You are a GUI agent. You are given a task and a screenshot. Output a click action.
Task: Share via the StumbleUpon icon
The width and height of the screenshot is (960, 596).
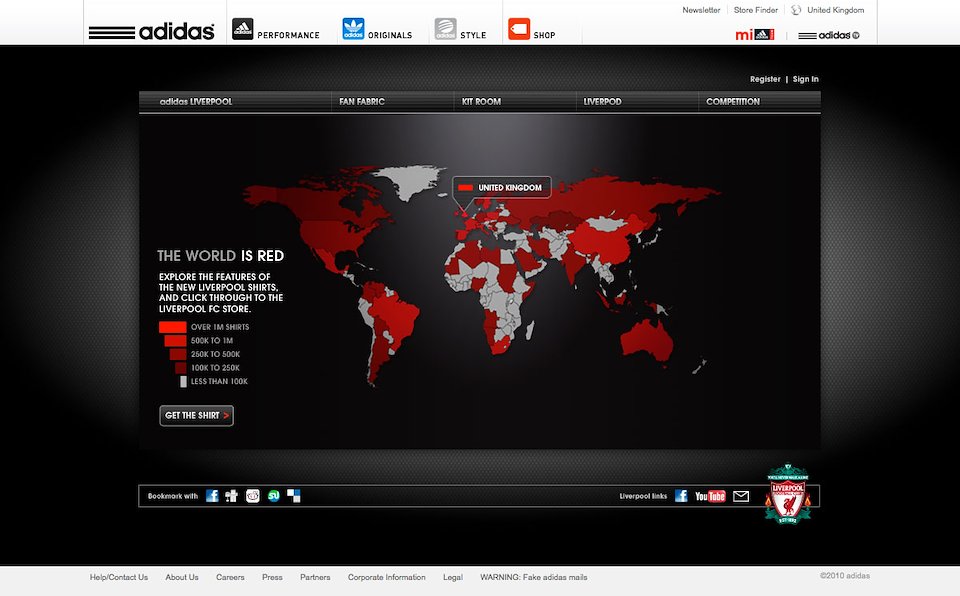pos(273,496)
